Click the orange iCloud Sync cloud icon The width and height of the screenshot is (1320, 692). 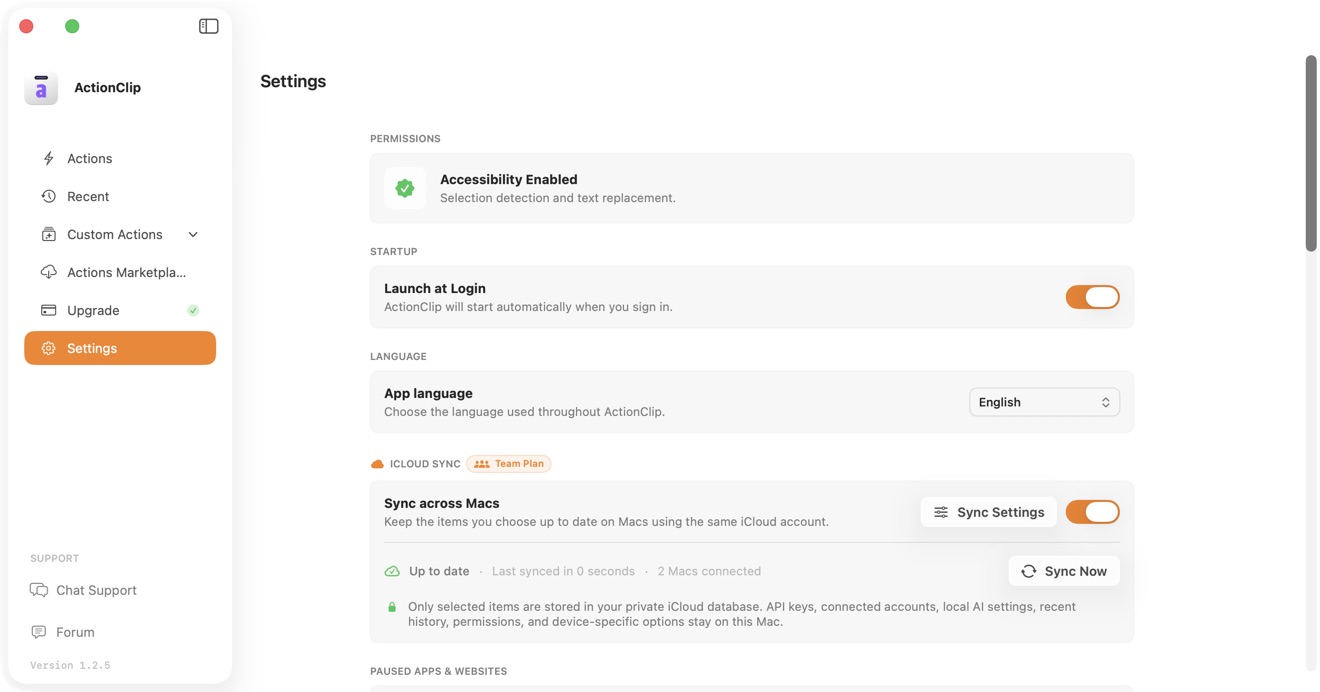(377, 464)
